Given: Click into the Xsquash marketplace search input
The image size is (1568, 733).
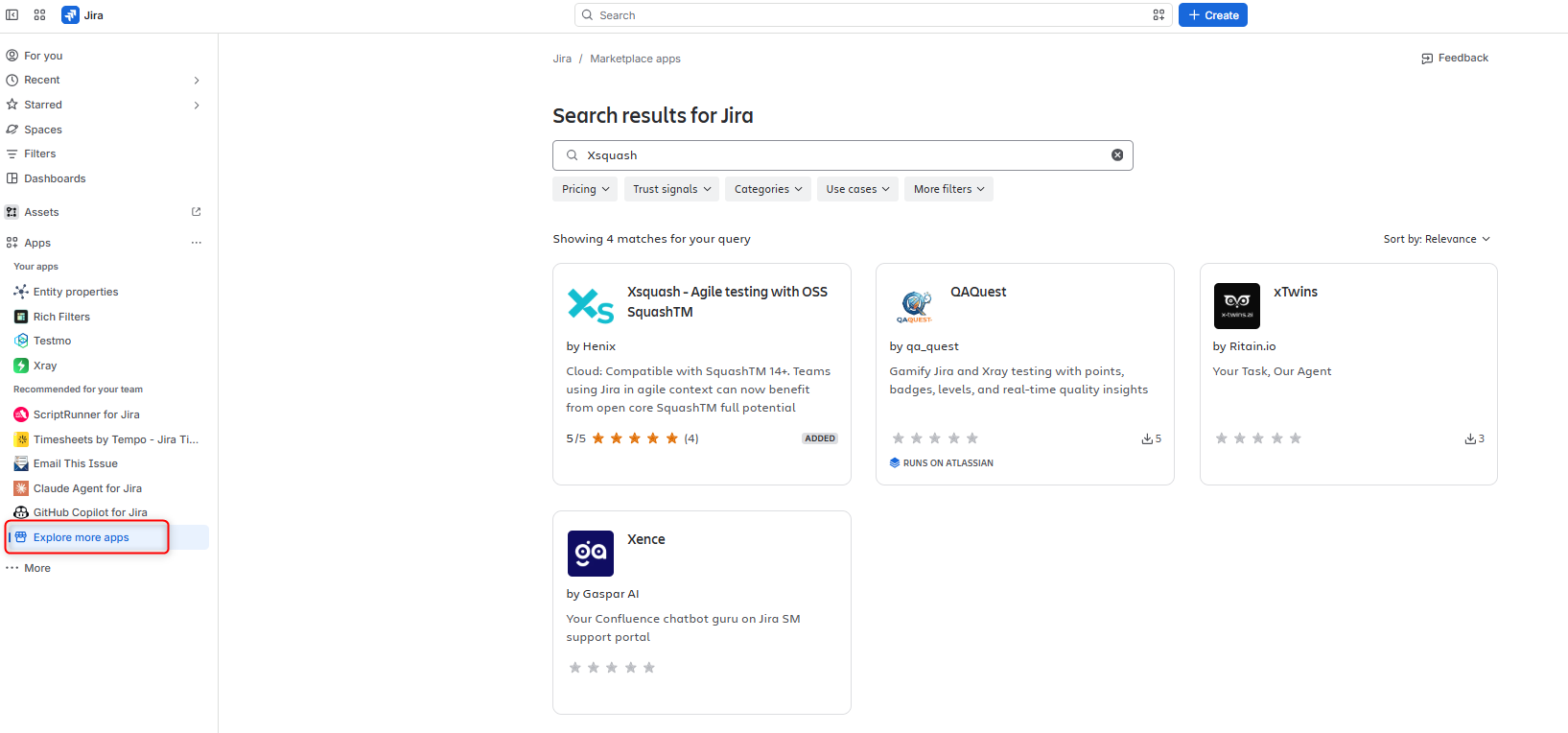Looking at the screenshot, I should pyautogui.click(x=844, y=155).
